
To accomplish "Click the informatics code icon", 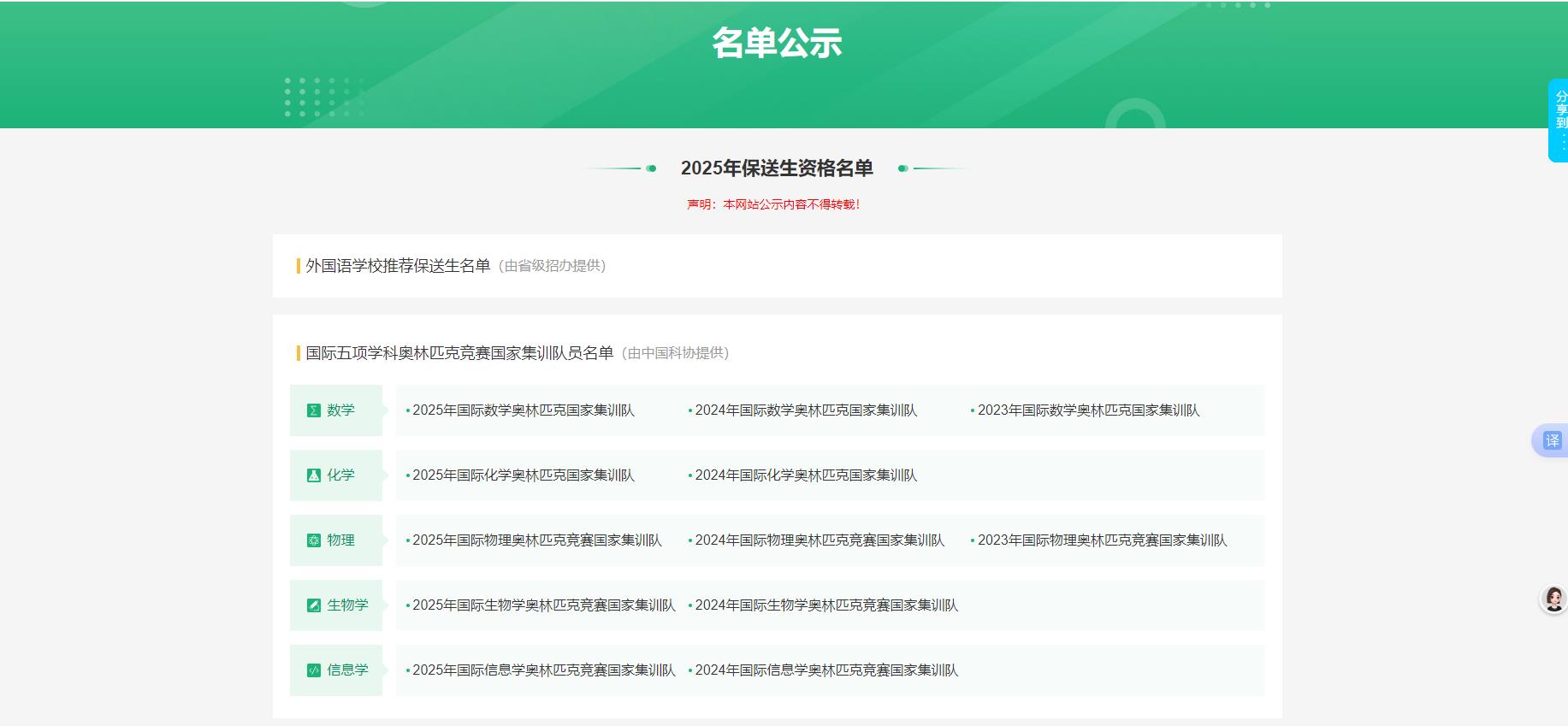I will point(313,670).
